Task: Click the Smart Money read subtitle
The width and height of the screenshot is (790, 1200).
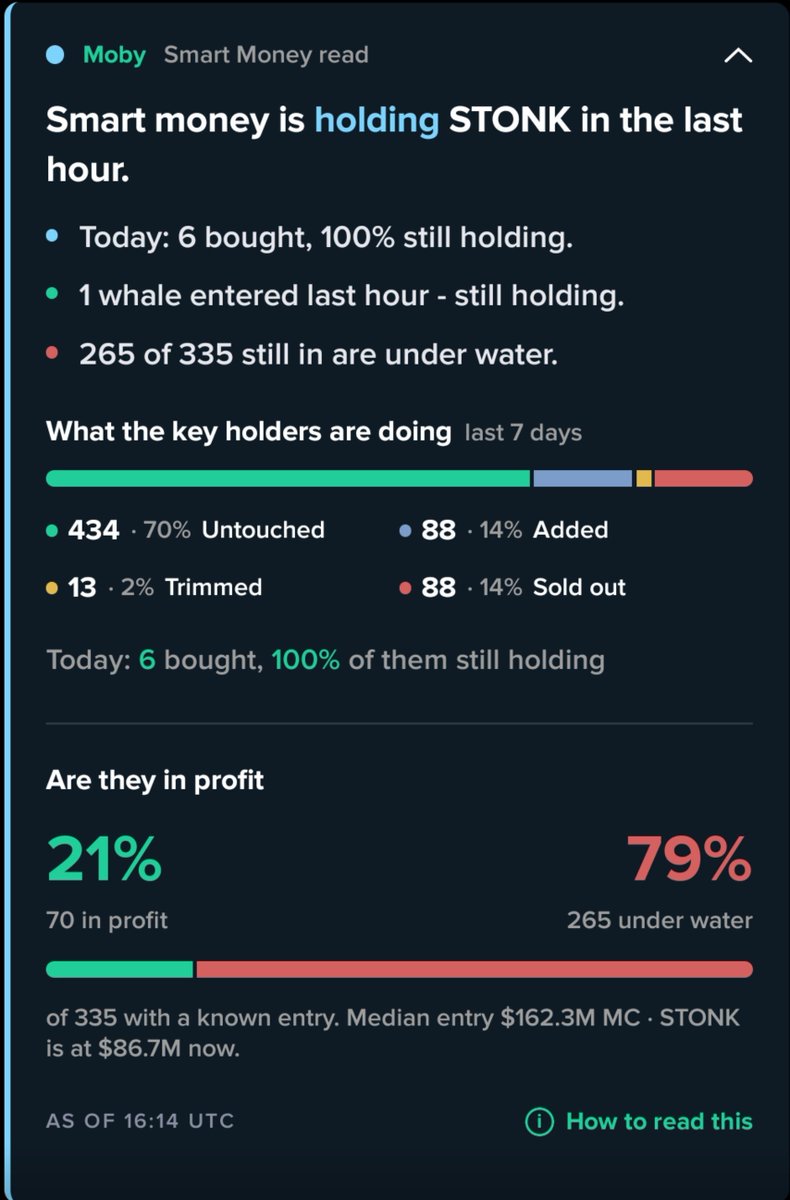Action: (x=266, y=55)
